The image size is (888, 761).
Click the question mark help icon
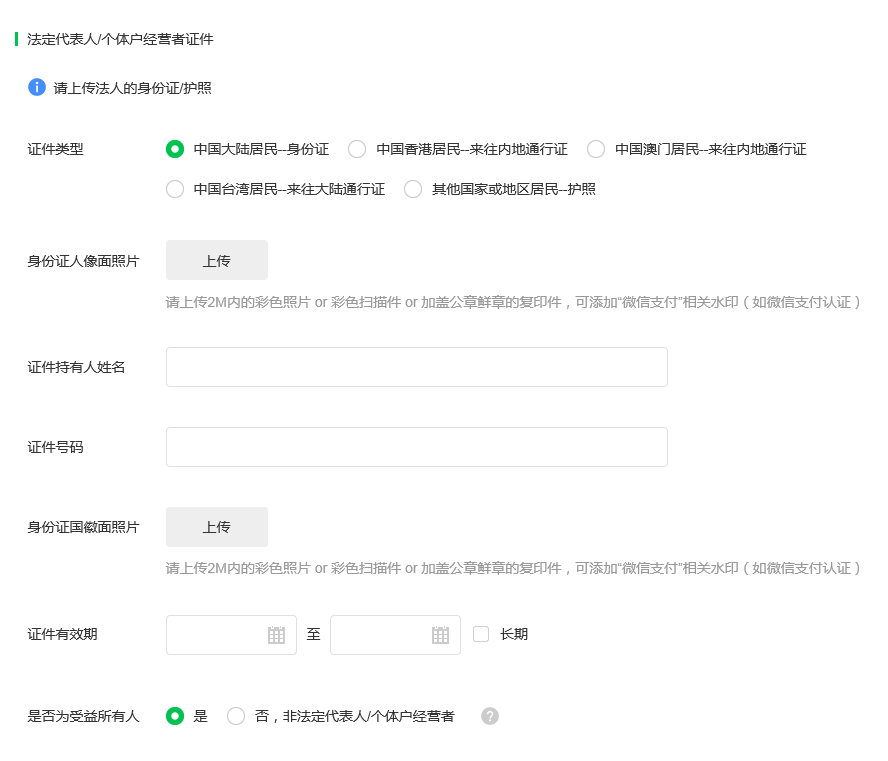tap(490, 716)
